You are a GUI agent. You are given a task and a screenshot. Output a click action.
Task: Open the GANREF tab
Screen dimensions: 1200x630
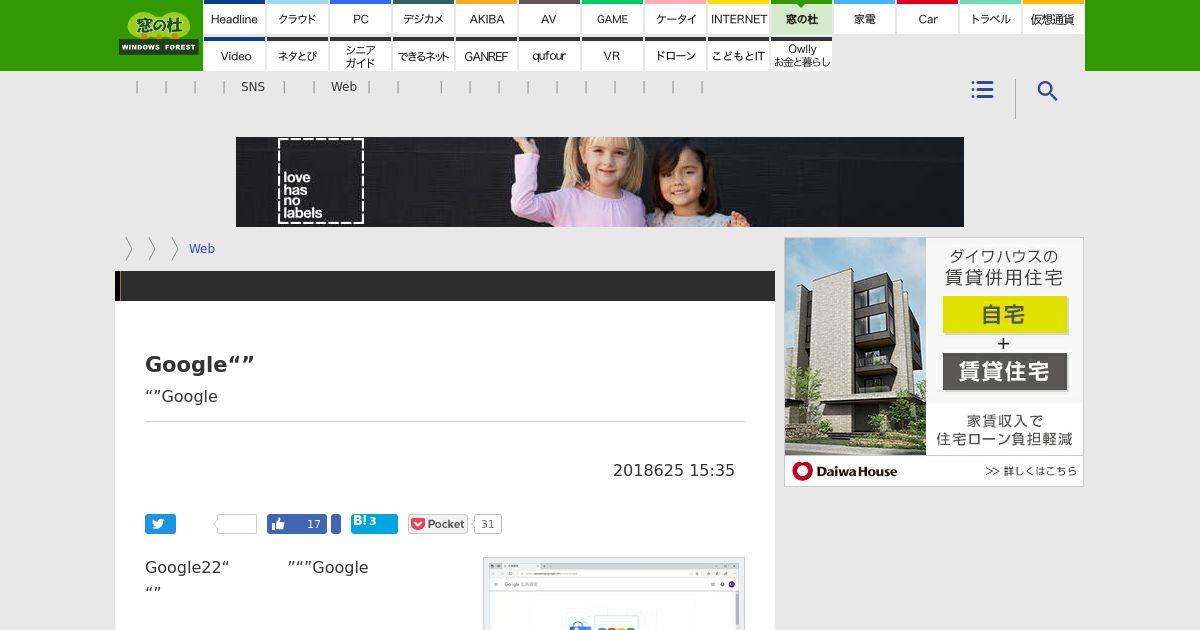tap(486, 55)
